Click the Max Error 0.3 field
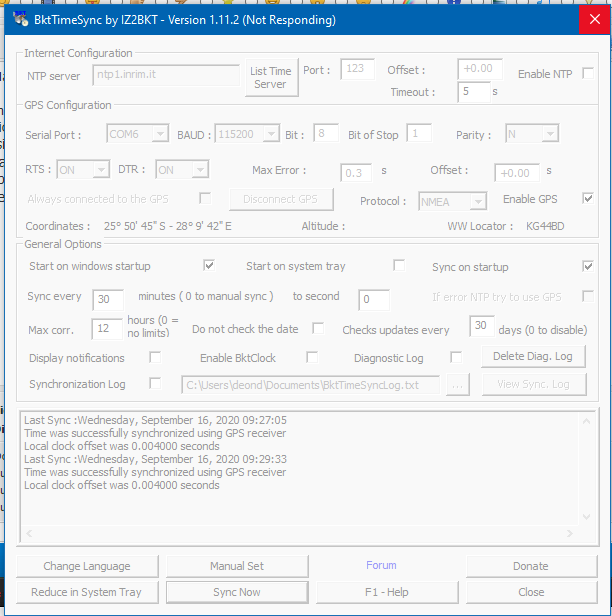This screenshot has width=612, height=616. pos(356,172)
